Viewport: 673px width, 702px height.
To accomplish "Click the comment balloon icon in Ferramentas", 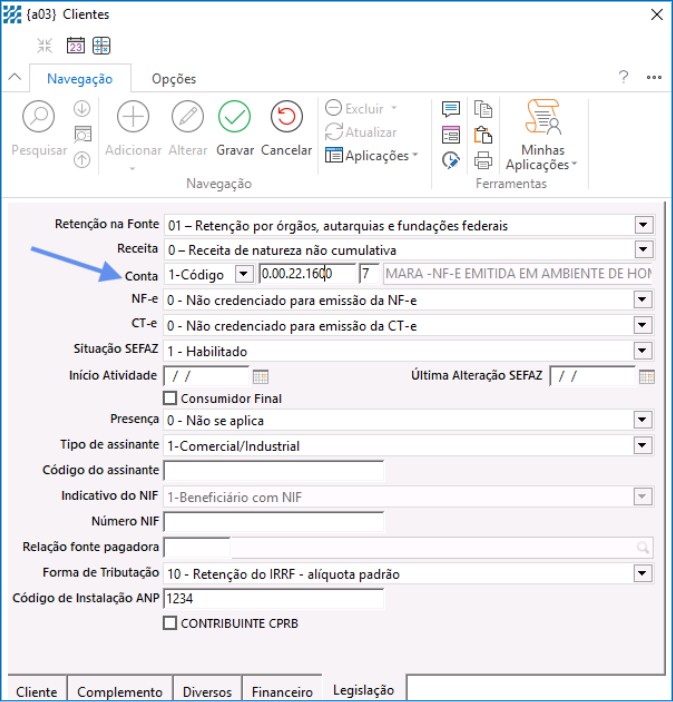I will [451, 110].
